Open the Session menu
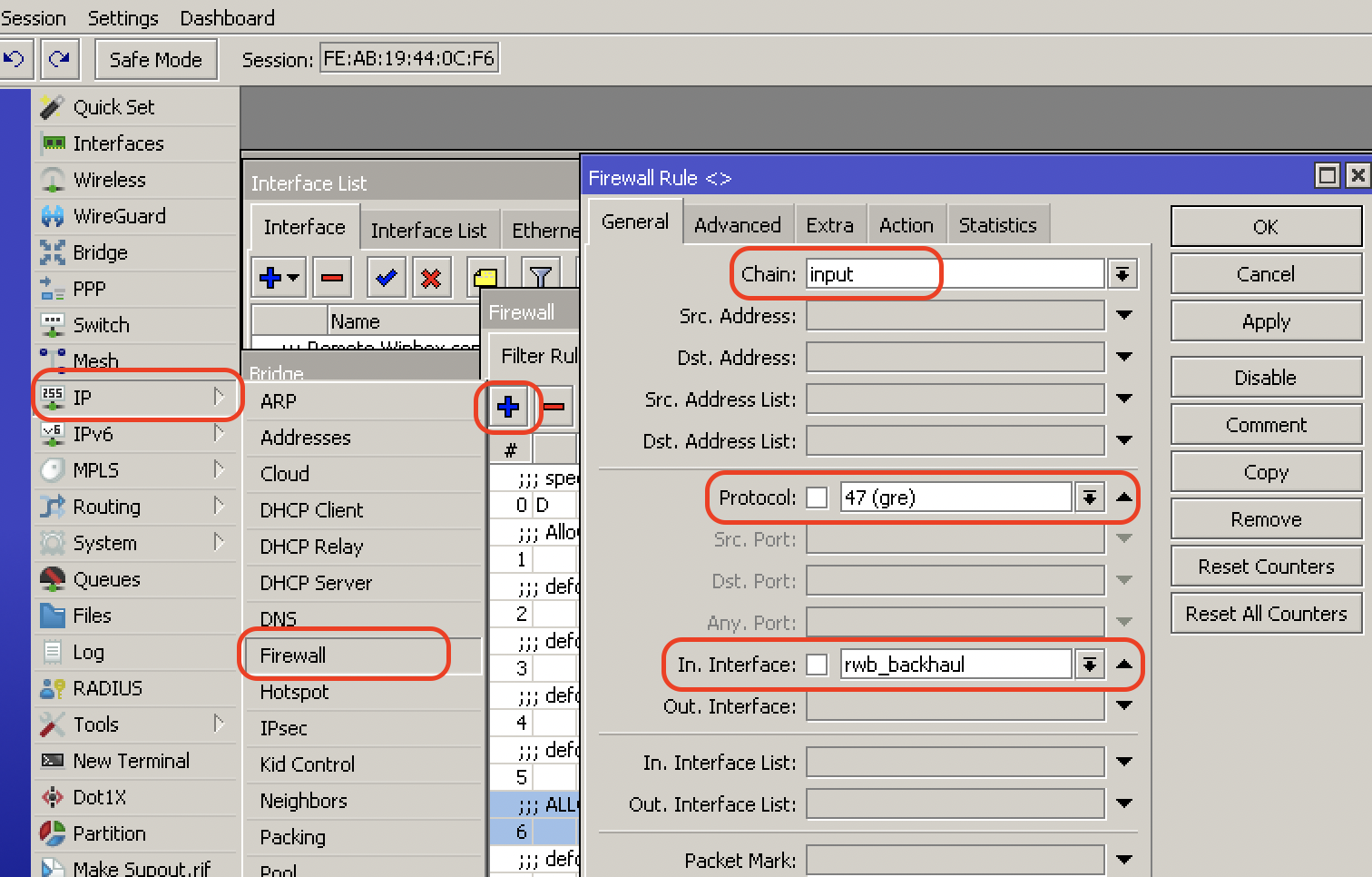 [34, 17]
